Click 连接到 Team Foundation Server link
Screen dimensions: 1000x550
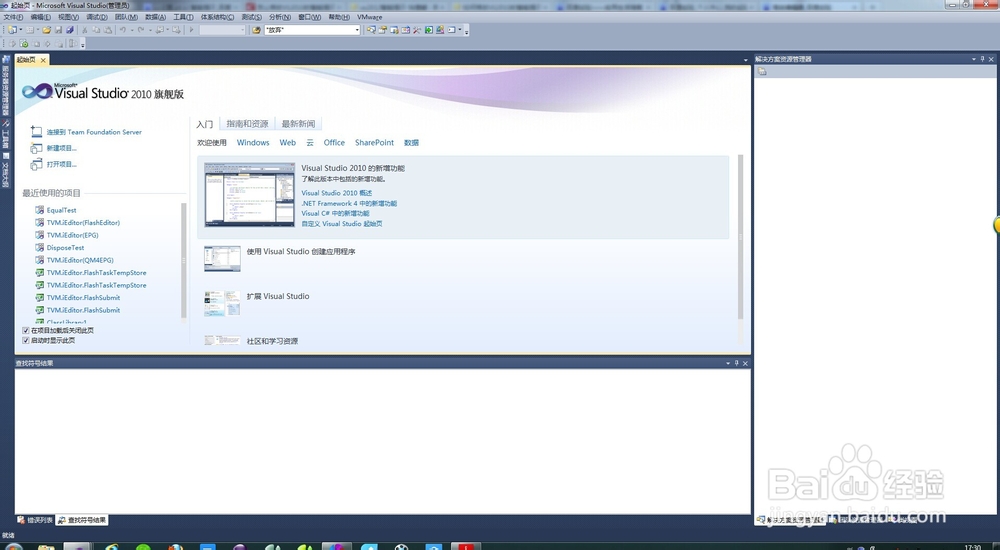(94, 132)
